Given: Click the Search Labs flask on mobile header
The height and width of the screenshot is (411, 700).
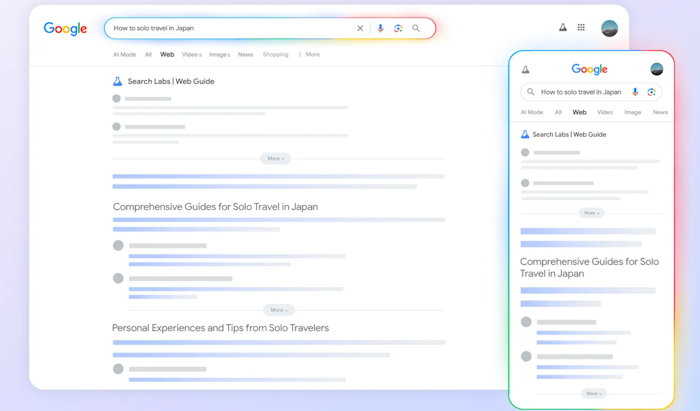Looking at the screenshot, I should click(526, 69).
